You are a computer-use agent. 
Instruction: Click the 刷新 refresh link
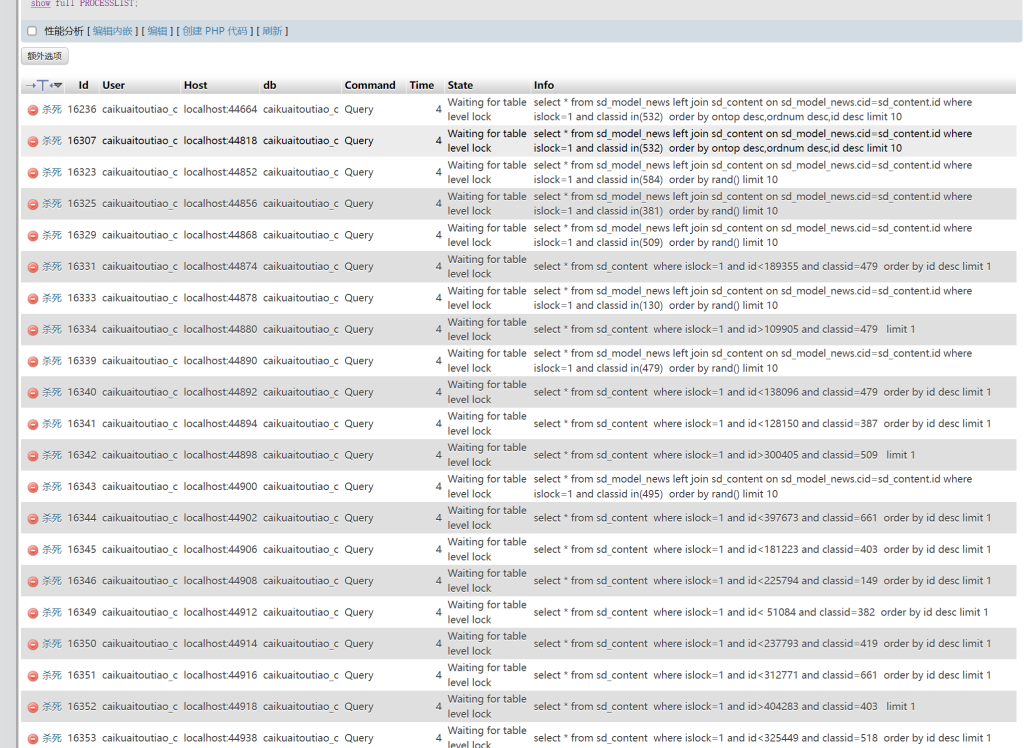tap(272, 31)
